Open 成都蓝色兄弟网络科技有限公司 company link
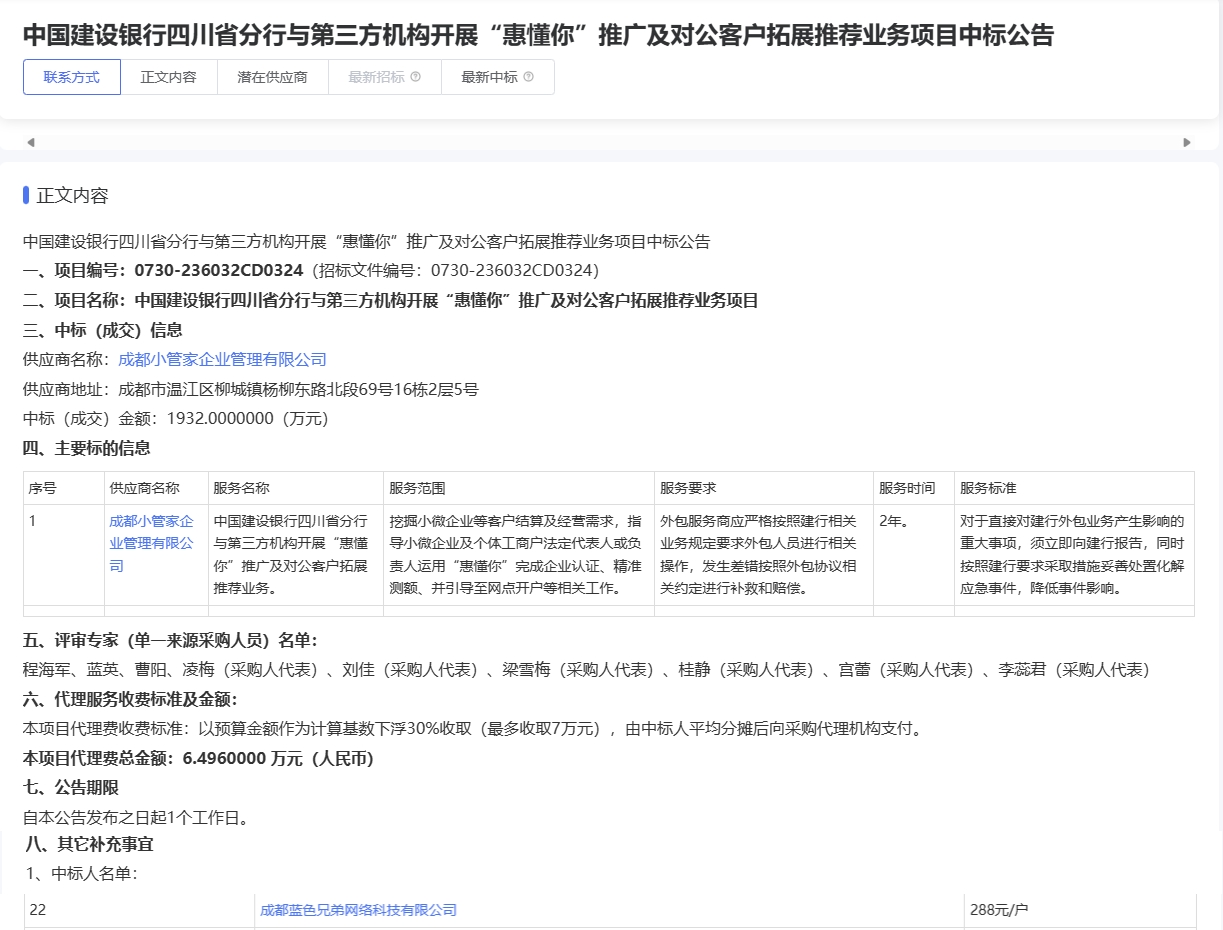Screen dimensions: 1223x930 (x=358, y=910)
